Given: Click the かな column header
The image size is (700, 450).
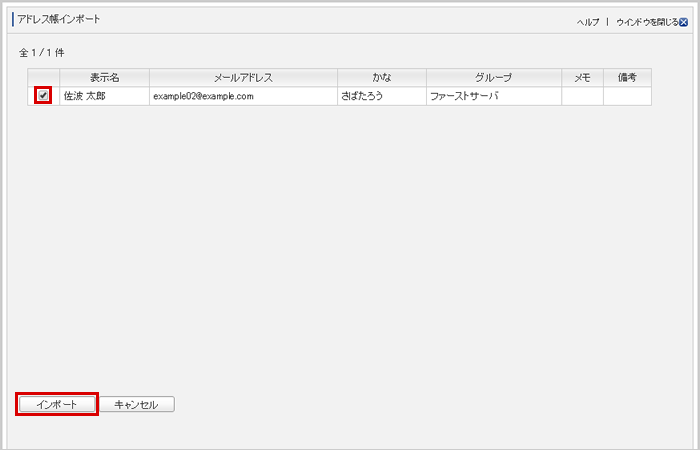Looking at the screenshot, I should coord(382,78).
